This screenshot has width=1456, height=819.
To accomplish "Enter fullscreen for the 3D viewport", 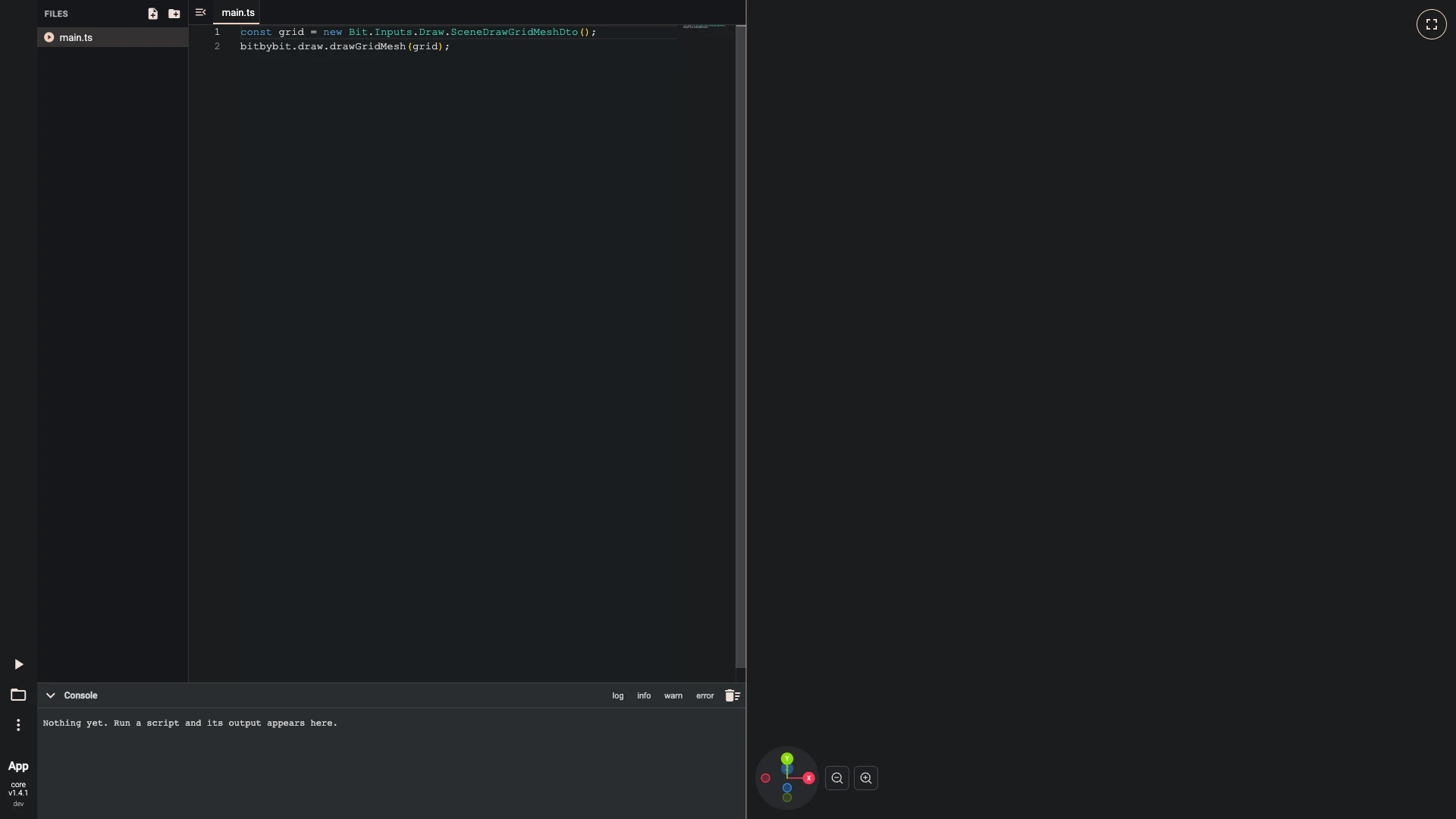I will click(x=1432, y=24).
